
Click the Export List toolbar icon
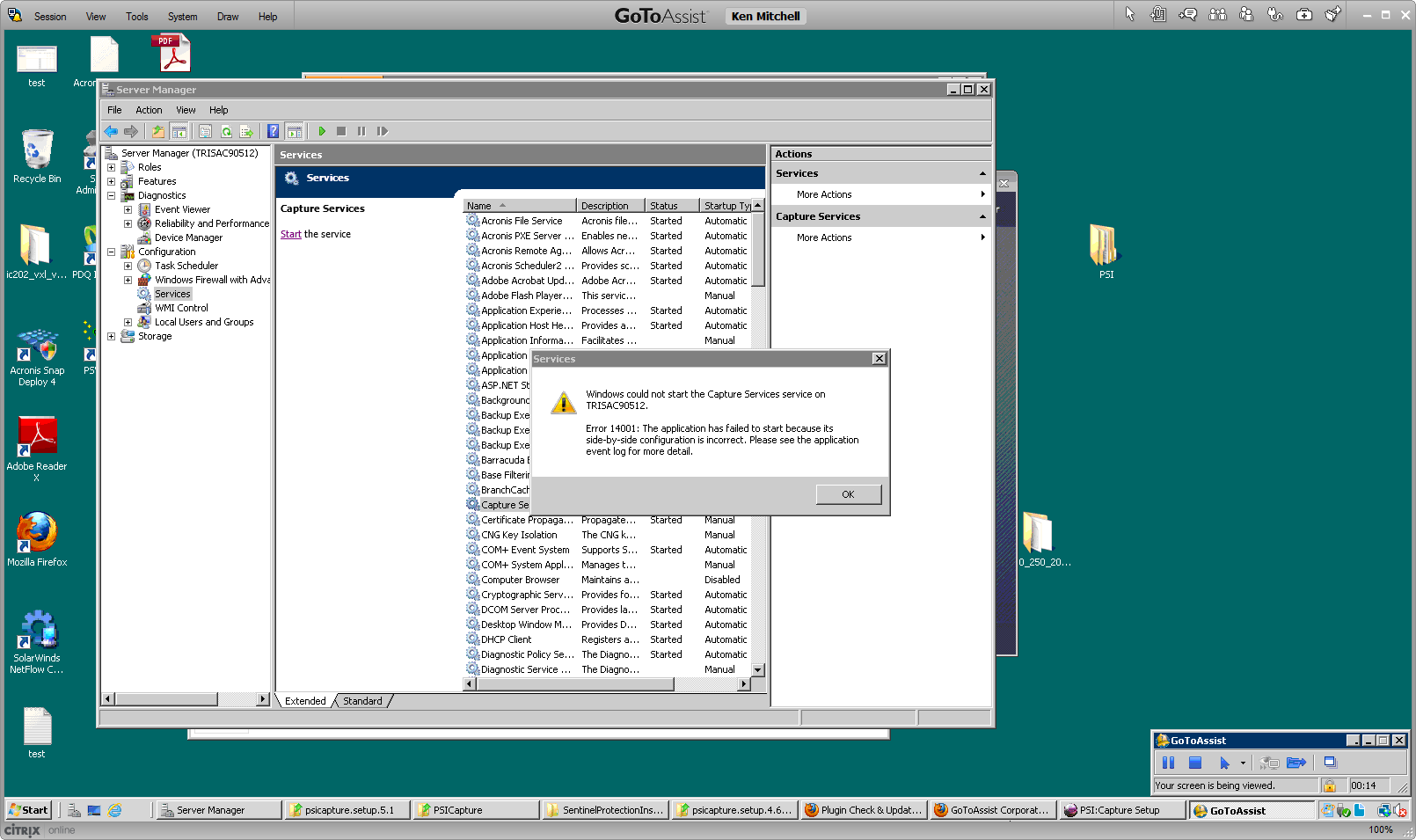click(x=246, y=131)
